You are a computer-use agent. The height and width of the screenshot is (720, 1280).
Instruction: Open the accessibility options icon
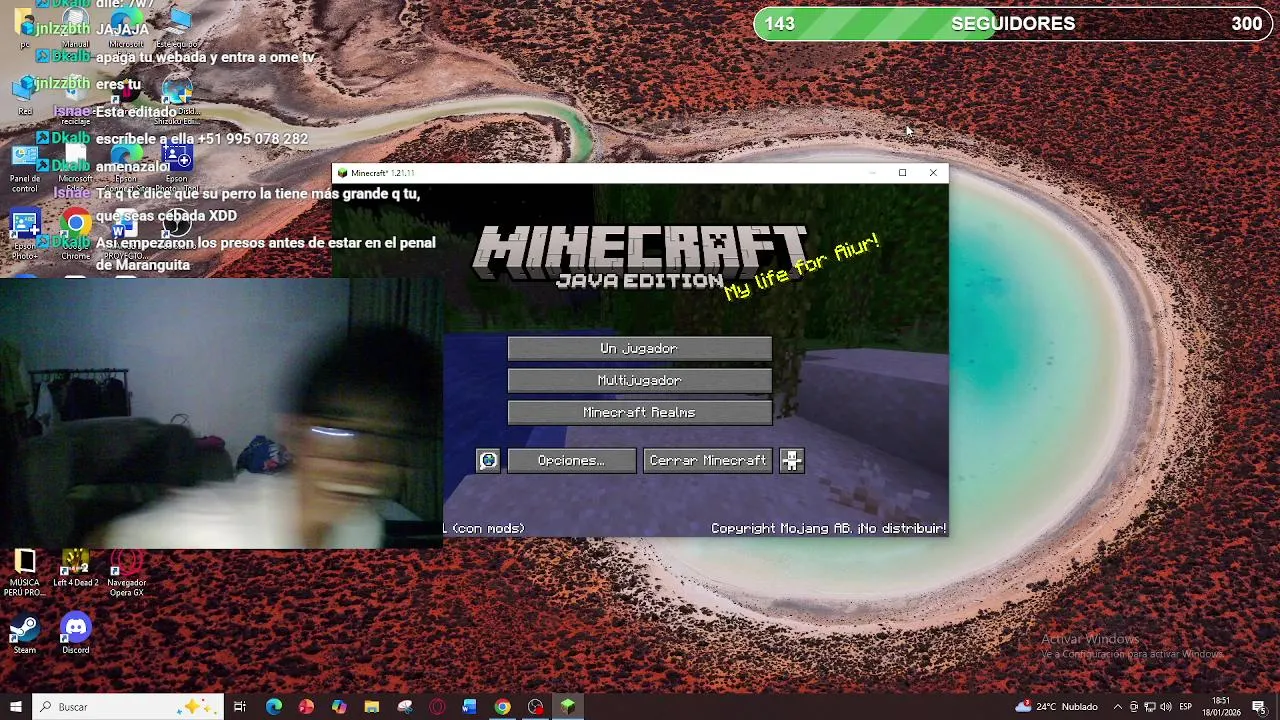point(792,460)
